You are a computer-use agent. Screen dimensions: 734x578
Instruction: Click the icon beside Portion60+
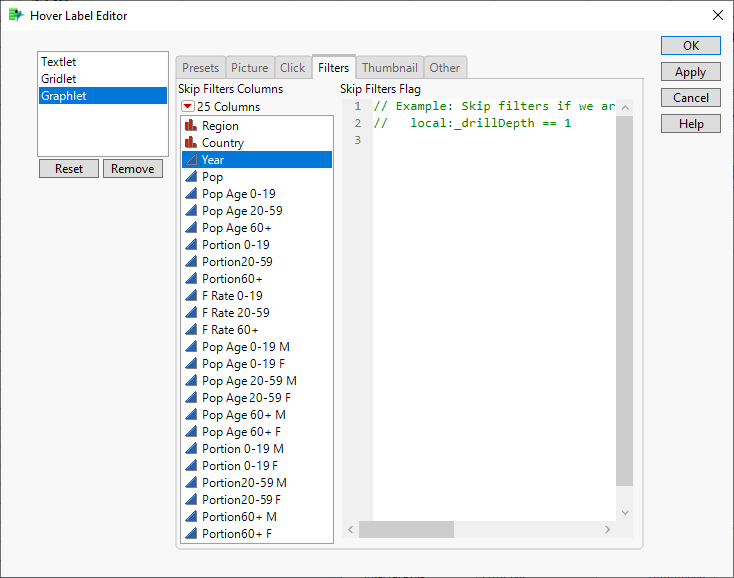coord(191,278)
